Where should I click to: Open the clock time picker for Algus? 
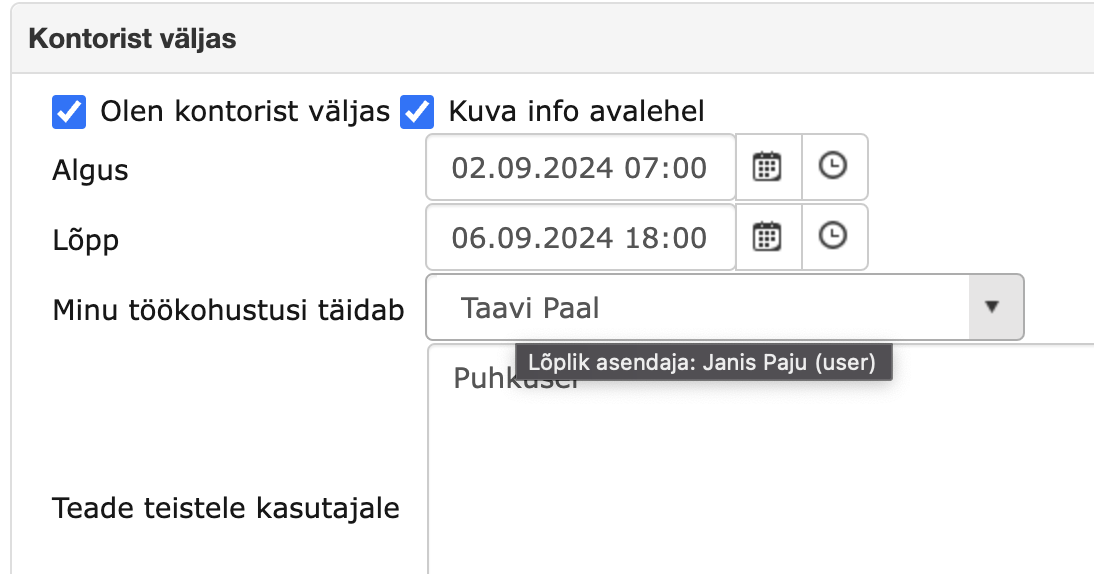pos(834,167)
